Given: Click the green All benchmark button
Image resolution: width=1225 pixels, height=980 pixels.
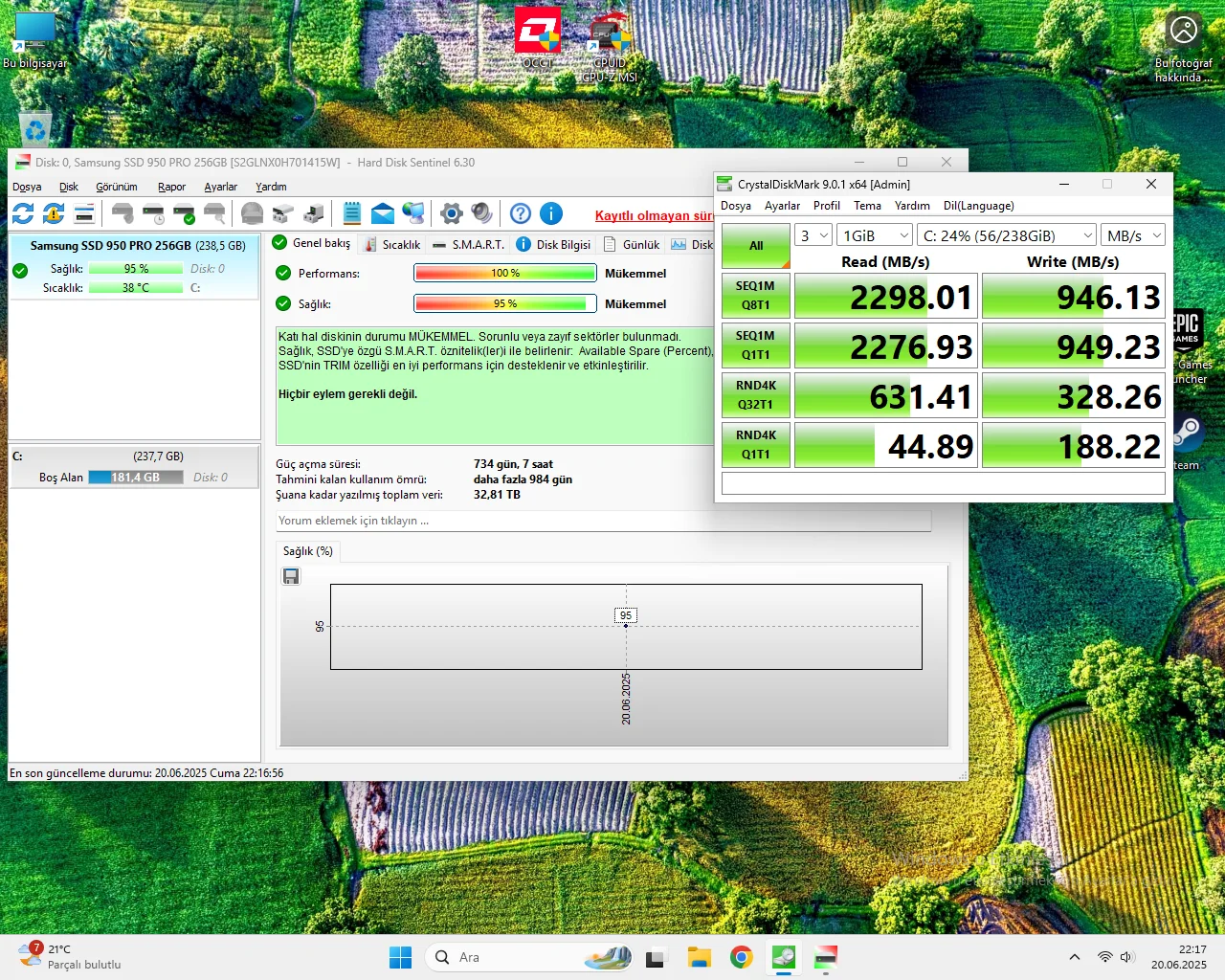Looking at the screenshot, I should coord(756,246).
